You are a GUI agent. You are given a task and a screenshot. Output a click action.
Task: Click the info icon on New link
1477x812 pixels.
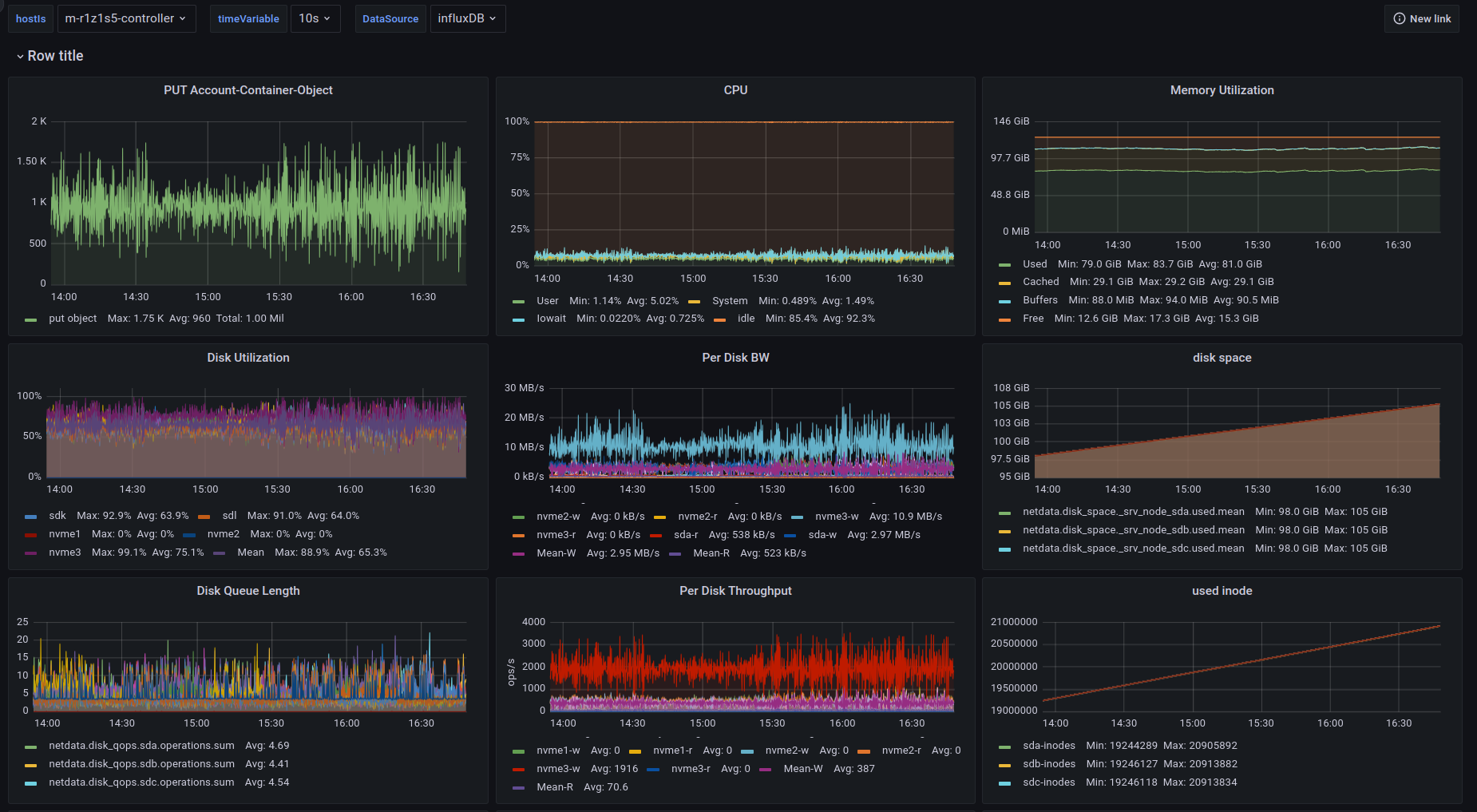tap(1400, 18)
